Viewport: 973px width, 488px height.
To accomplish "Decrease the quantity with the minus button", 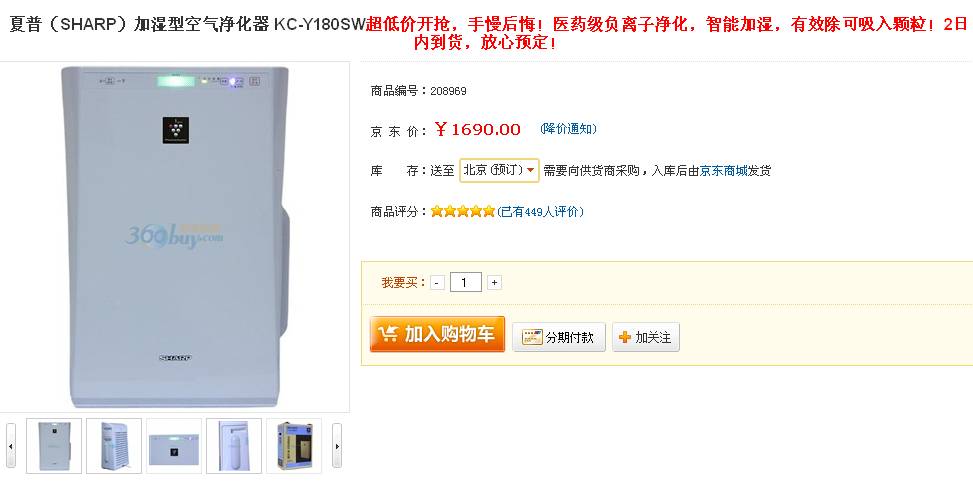I will (x=437, y=283).
